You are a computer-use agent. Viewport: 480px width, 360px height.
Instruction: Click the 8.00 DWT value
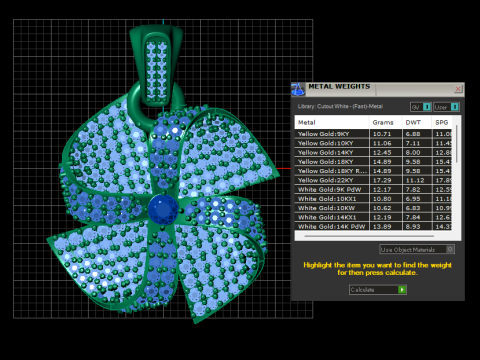pos(413,152)
